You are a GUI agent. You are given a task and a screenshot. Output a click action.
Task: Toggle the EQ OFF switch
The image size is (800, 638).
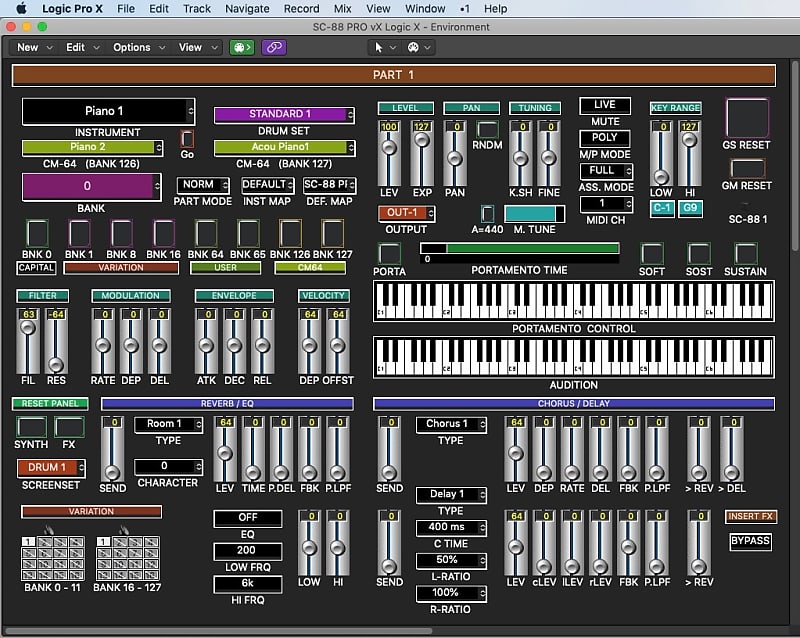247,518
